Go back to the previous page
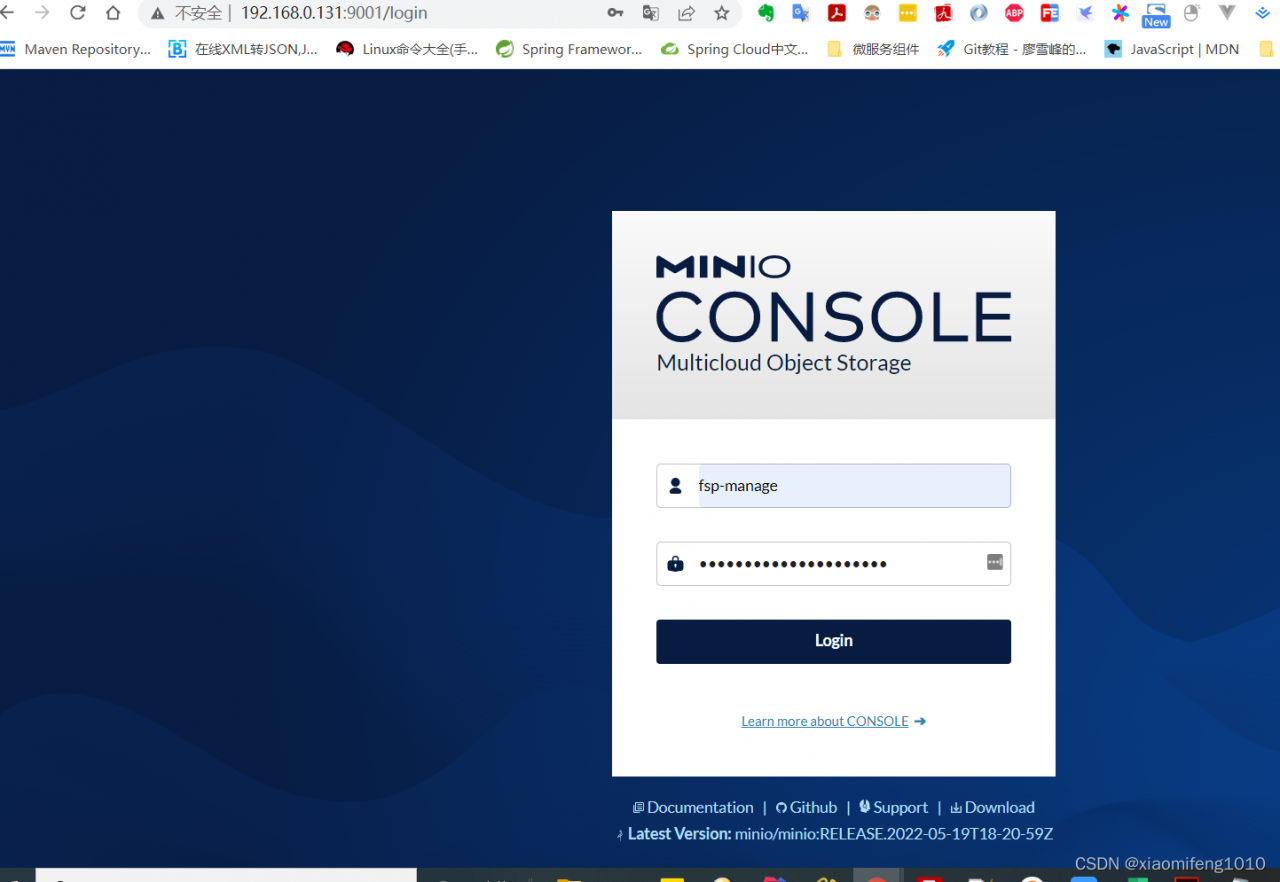 click(6, 13)
